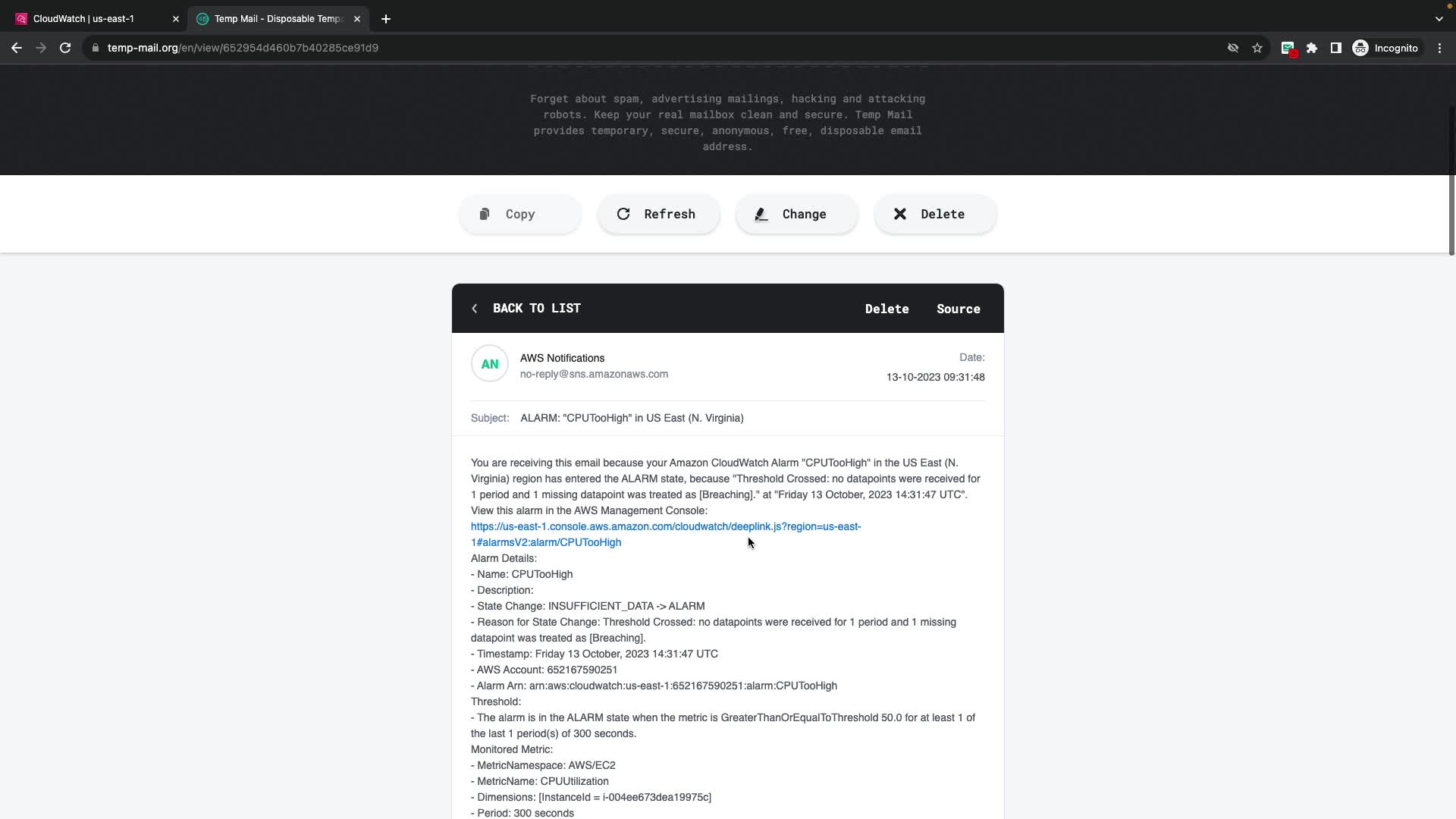Click the AN sender avatar

490,364
